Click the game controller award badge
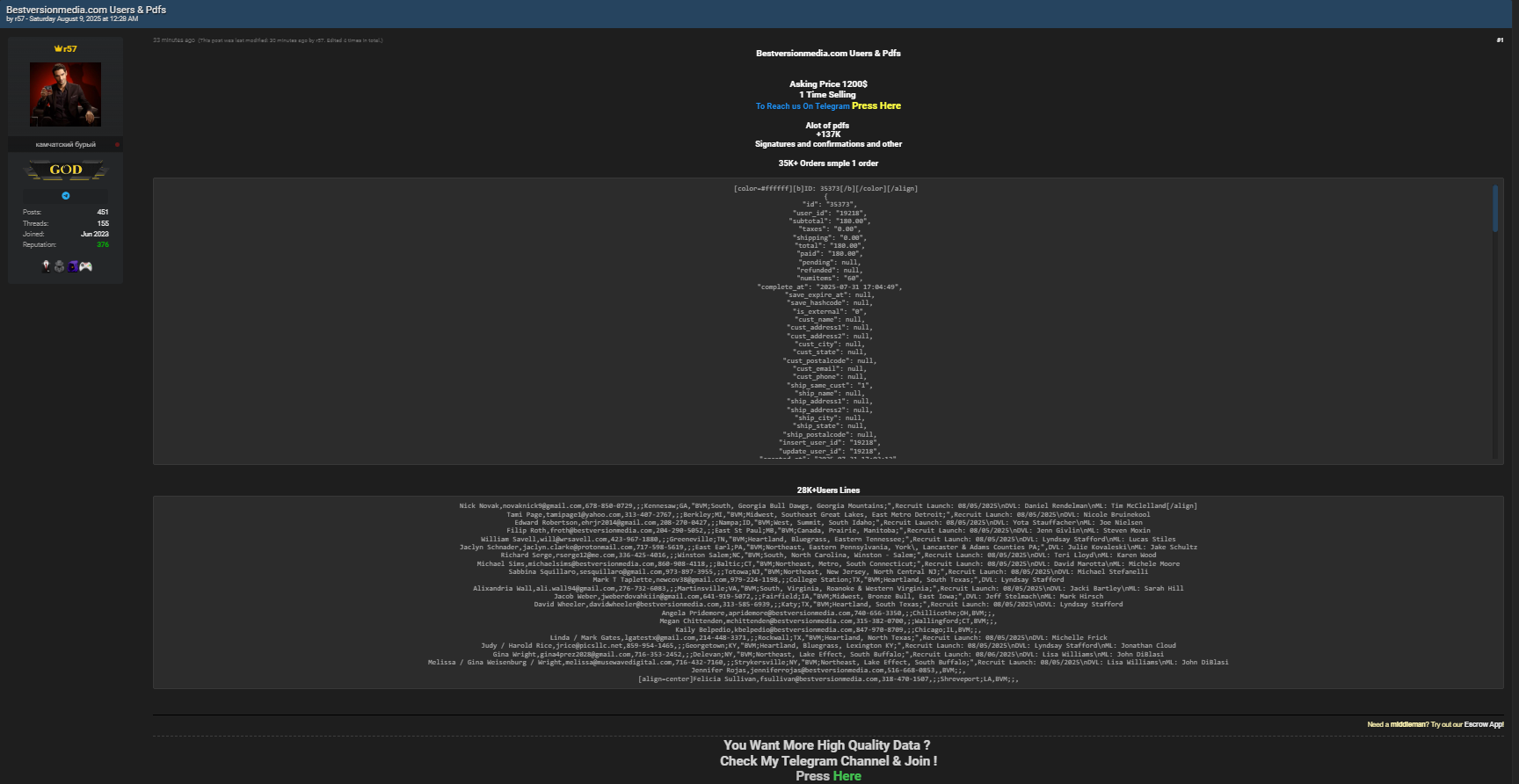This screenshot has width=1519, height=784. point(86,266)
